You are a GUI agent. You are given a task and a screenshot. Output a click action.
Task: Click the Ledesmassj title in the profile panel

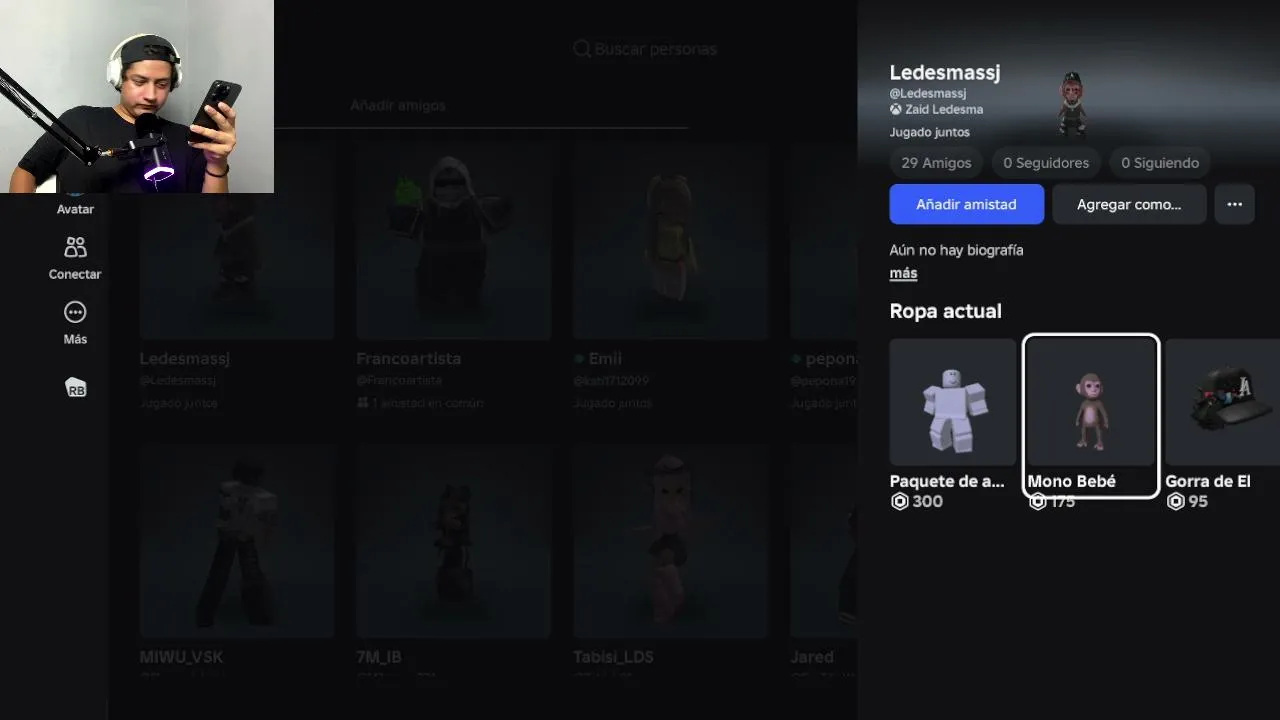[x=945, y=72]
